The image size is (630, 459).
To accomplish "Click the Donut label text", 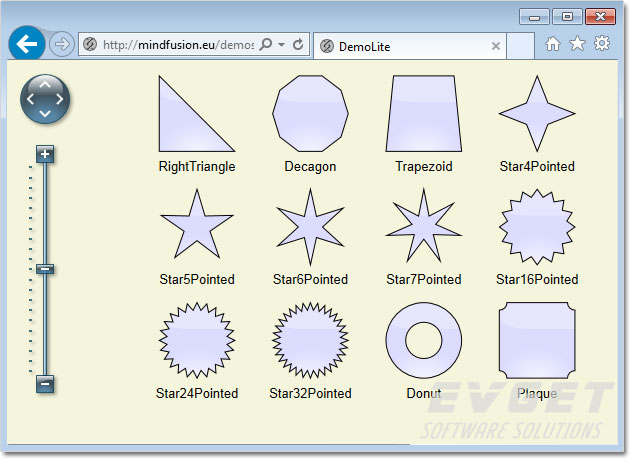I will click(423, 393).
